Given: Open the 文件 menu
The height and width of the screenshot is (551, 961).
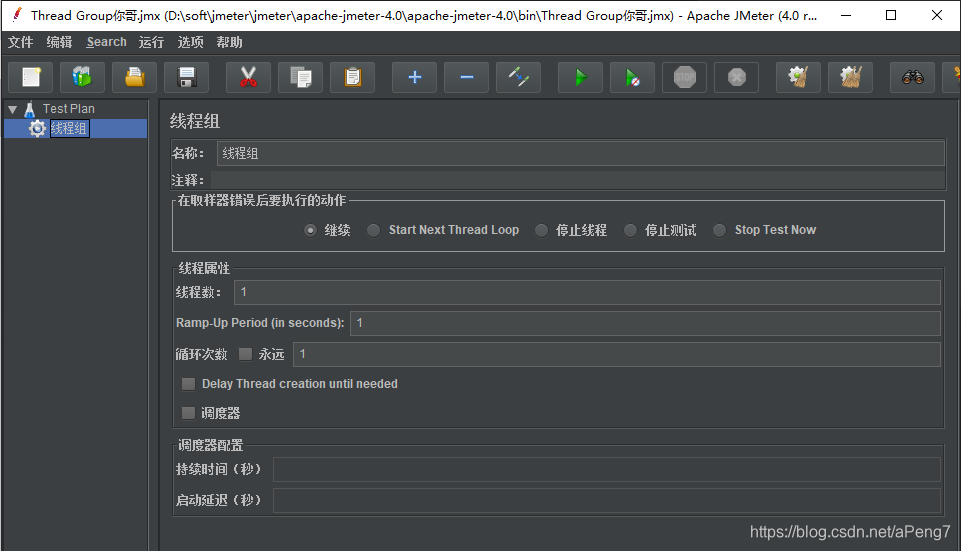Looking at the screenshot, I should pyautogui.click(x=20, y=42).
